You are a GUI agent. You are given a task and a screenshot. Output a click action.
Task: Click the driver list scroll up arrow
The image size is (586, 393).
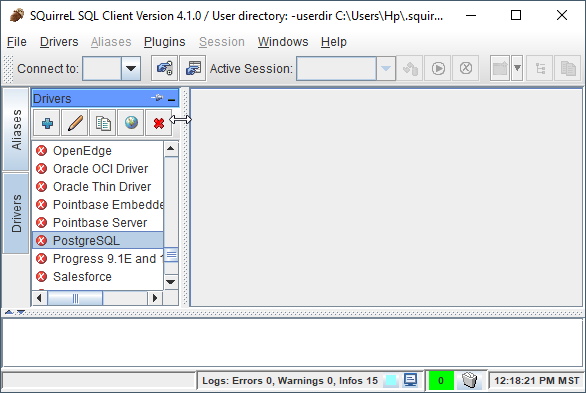click(171, 149)
